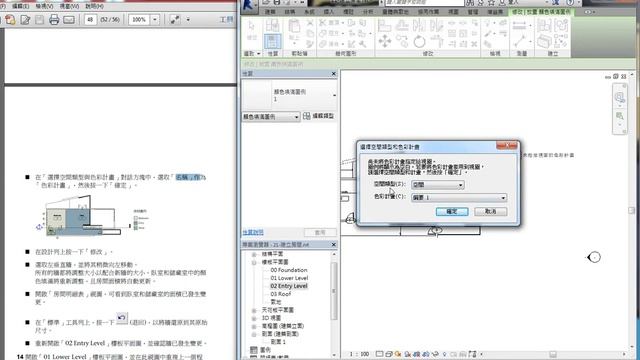
Task: Open the 插入 ribbon tab
Action: pyautogui.click(x=329, y=12)
